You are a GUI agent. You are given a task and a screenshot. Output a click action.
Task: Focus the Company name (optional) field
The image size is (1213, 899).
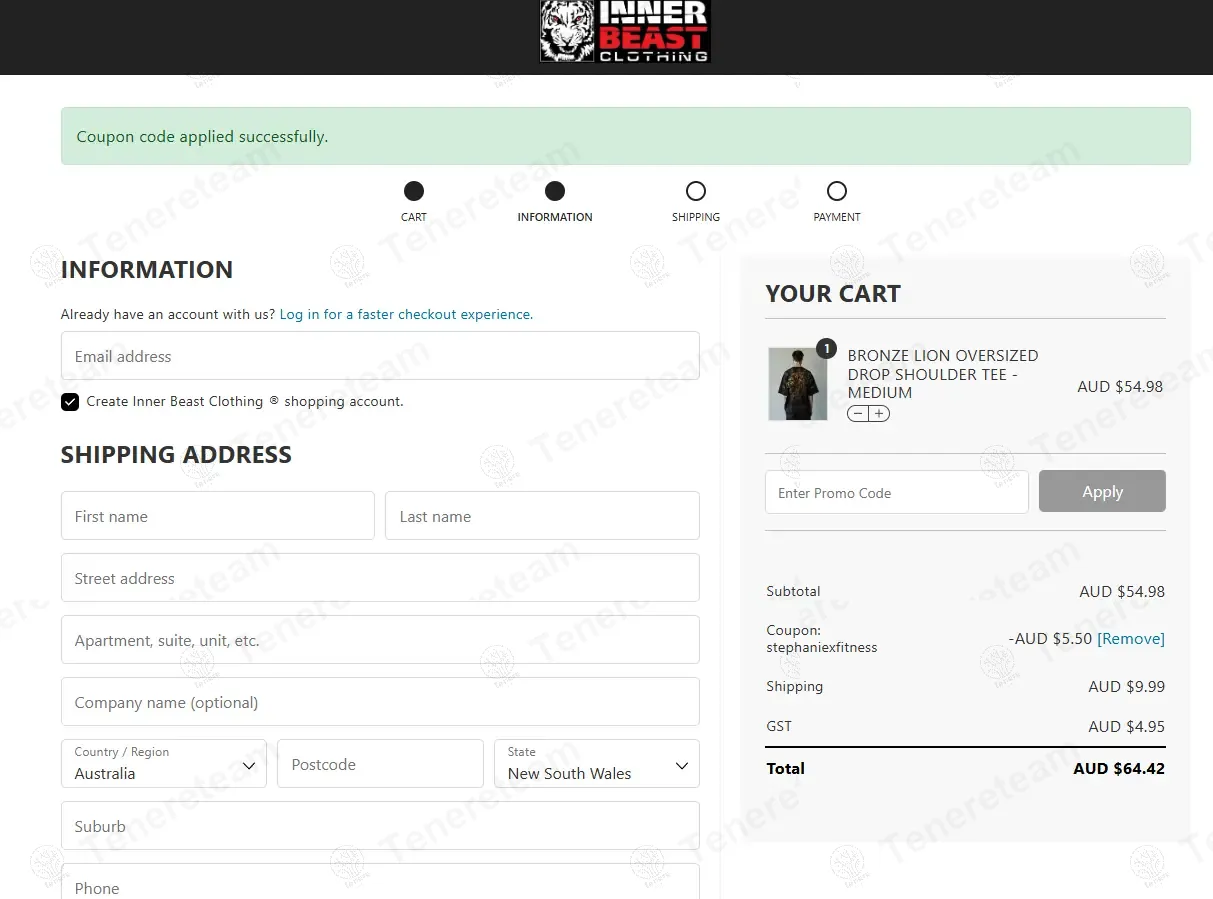tap(380, 702)
